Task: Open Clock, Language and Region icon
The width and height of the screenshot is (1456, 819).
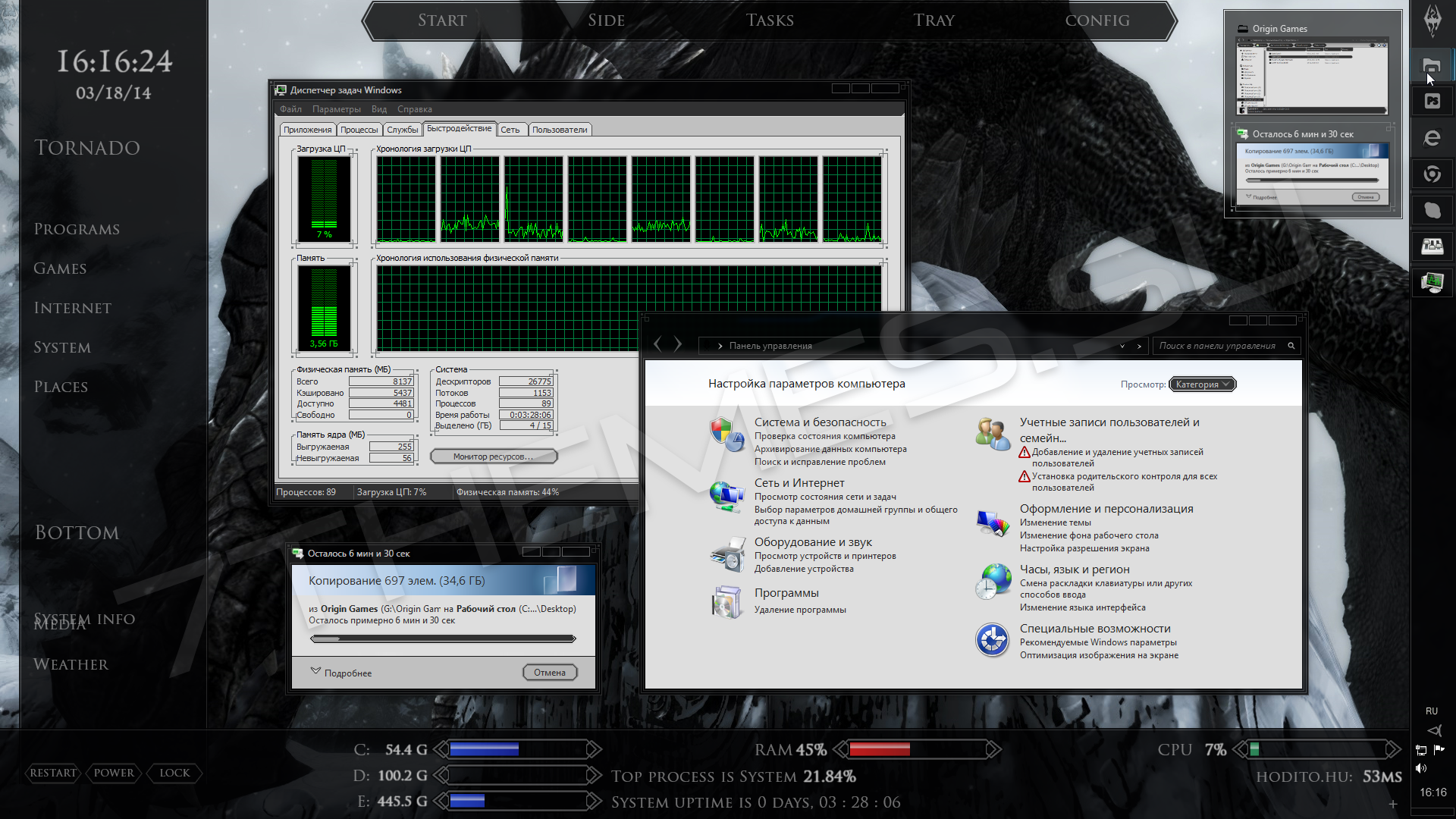Action: click(993, 582)
